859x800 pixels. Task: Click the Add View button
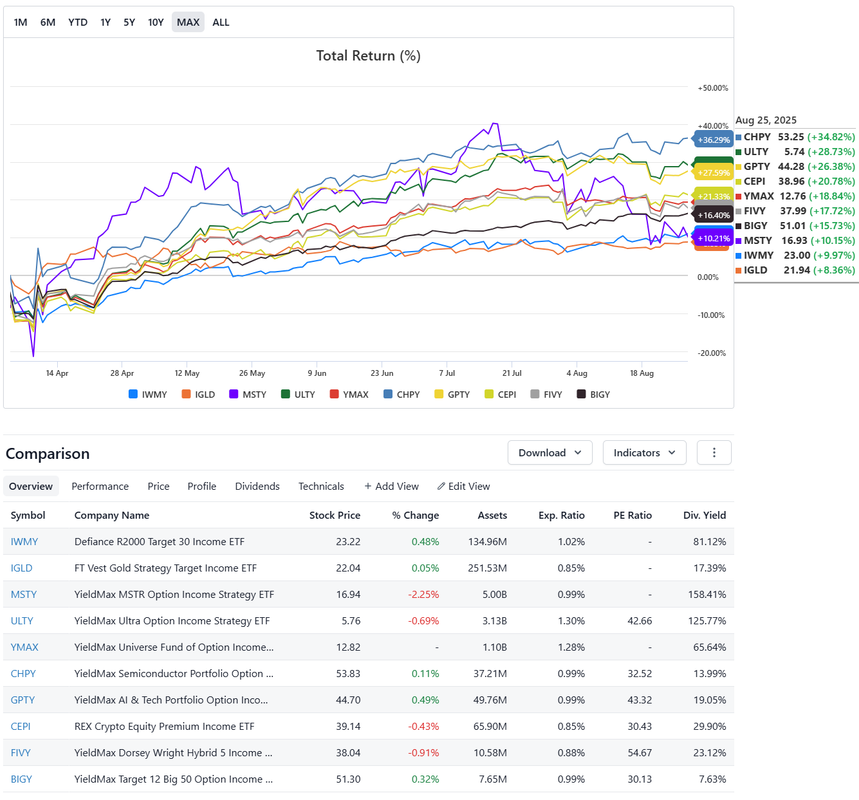click(392, 486)
